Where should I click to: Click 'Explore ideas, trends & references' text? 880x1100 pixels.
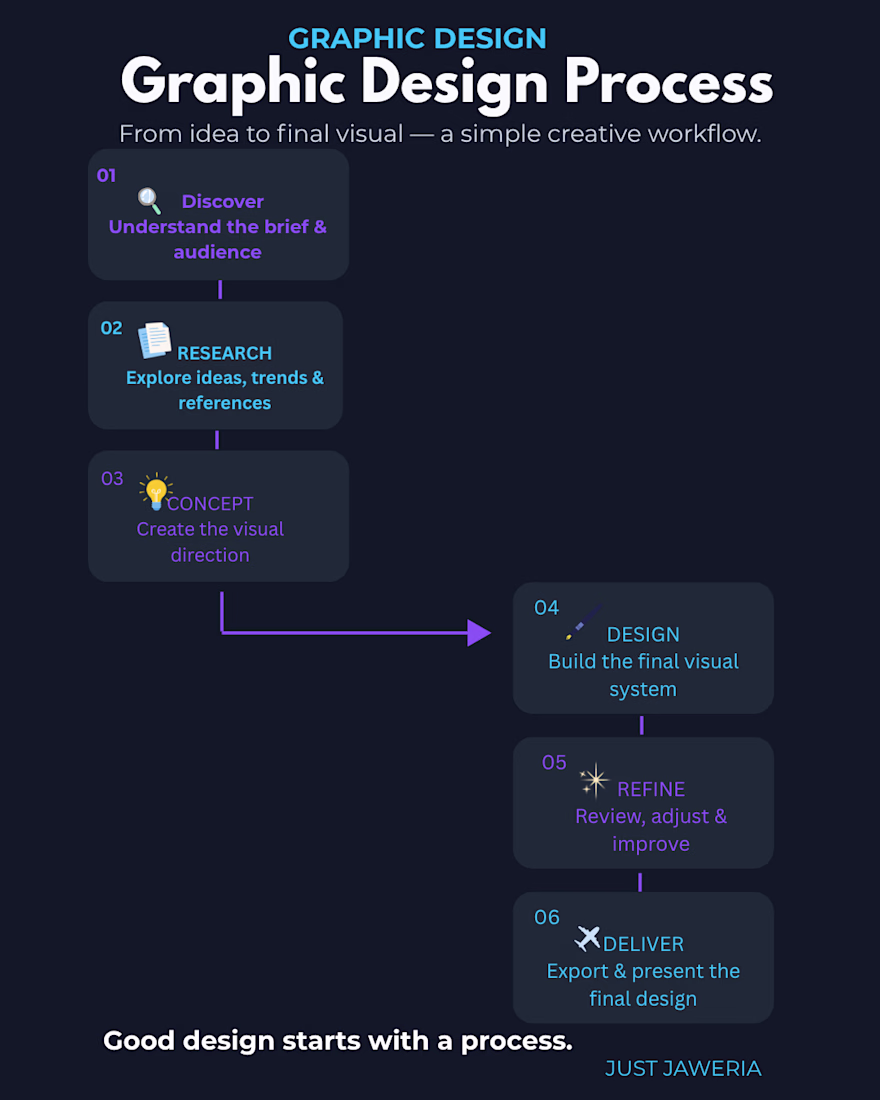pyautogui.click(x=225, y=390)
